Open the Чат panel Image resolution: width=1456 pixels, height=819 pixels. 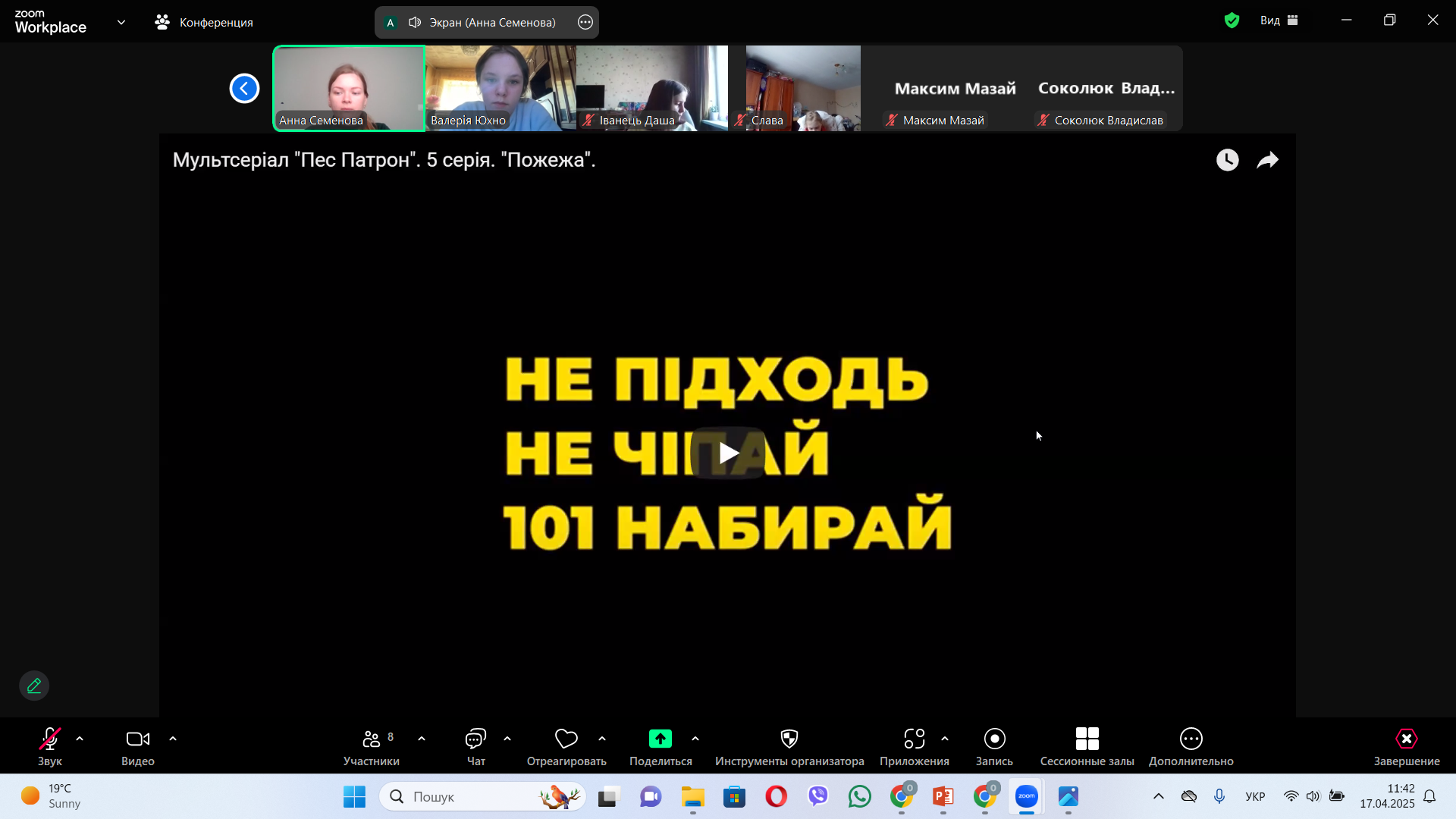(x=475, y=747)
